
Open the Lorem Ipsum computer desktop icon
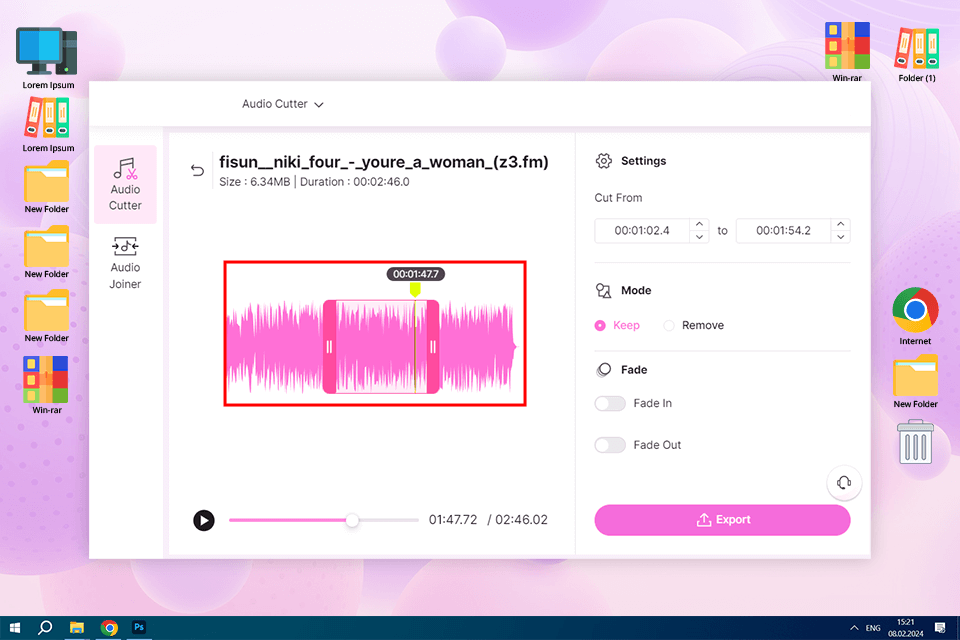pyautogui.click(x=48, y=58)
